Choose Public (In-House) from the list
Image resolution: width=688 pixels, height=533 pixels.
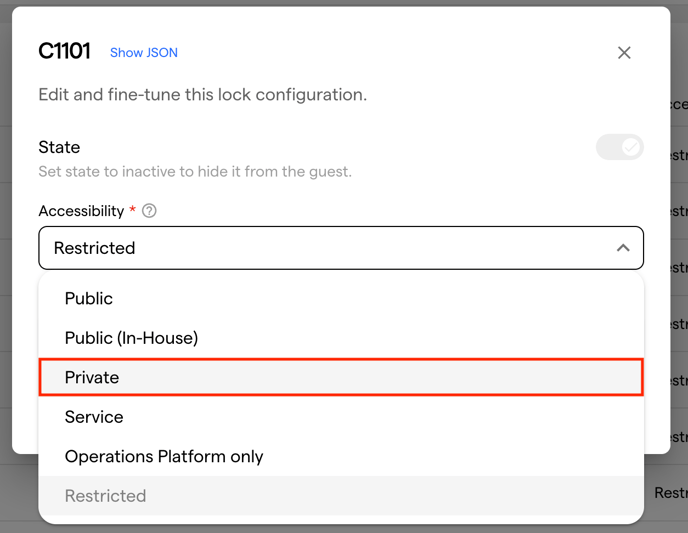[131, 338]
